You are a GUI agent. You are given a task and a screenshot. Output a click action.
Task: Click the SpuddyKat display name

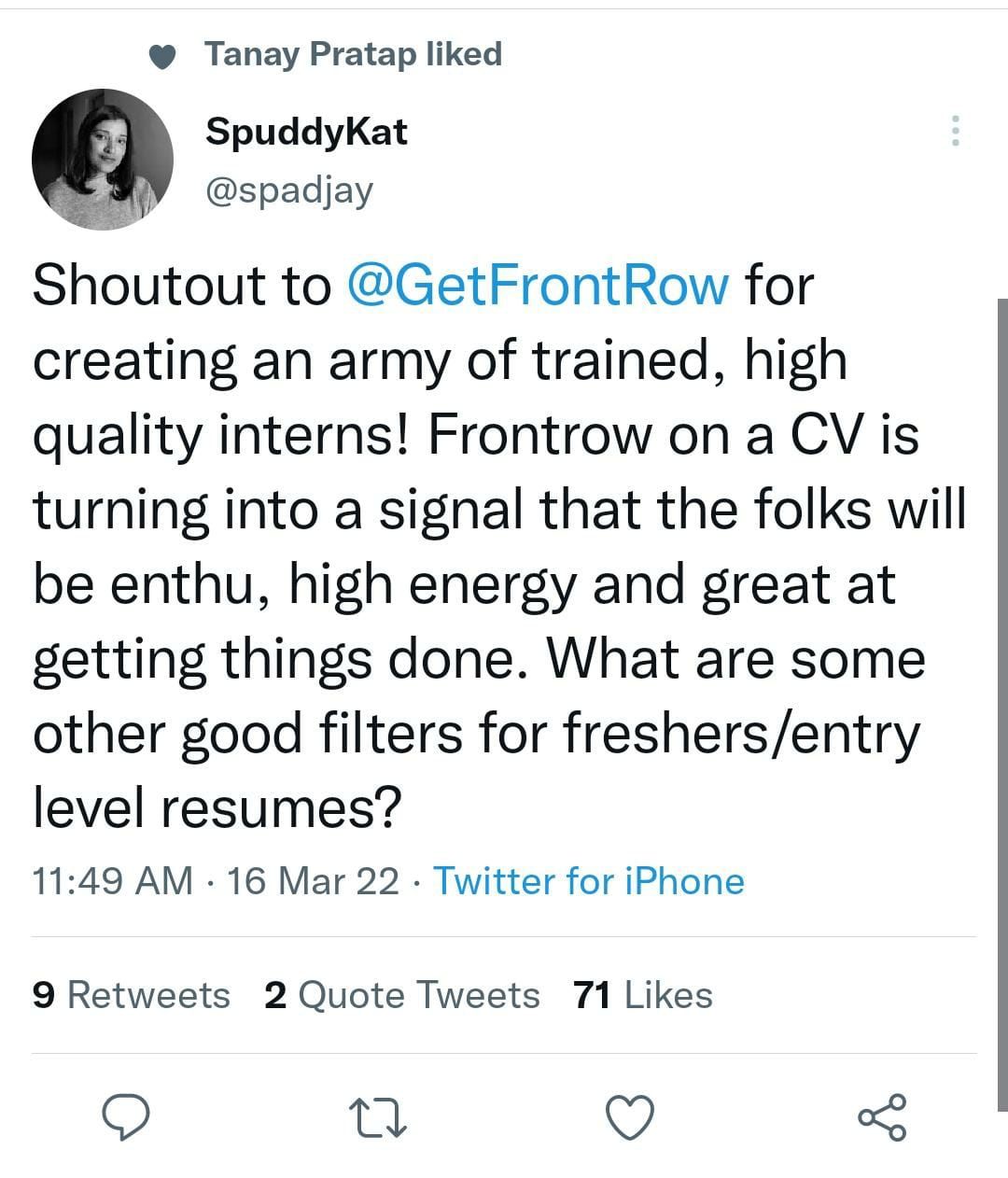(306, 133)
